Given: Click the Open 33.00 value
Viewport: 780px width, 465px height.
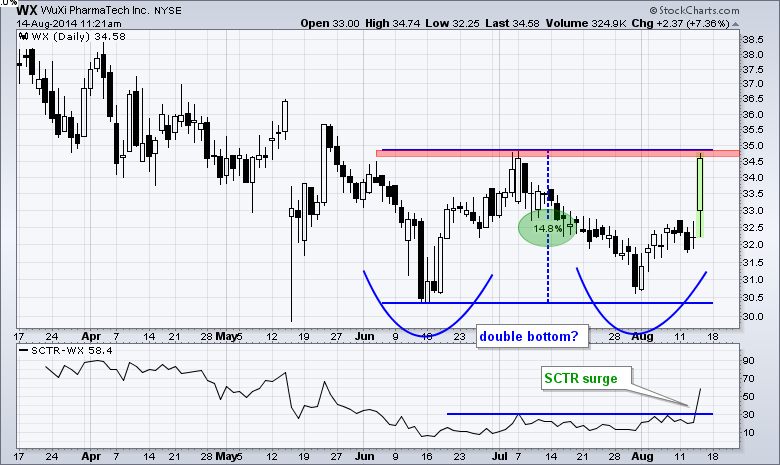Looking at the screenshot, I should 330,23.
